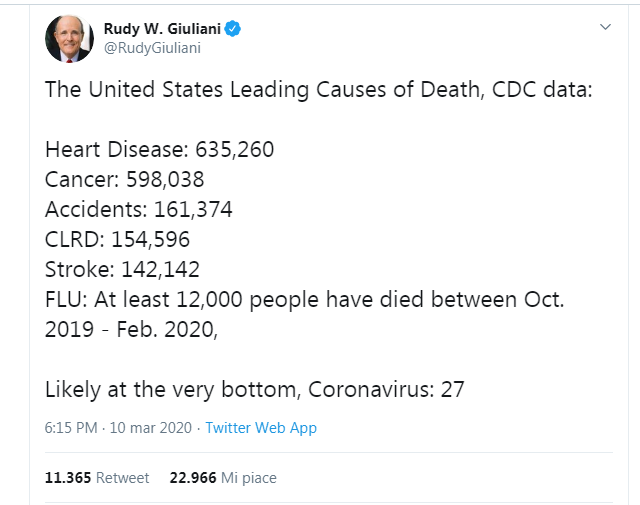The width and height of the screenshot is (640, 505).
Task: Open the Twitter Web App source link
Action: 261,428
